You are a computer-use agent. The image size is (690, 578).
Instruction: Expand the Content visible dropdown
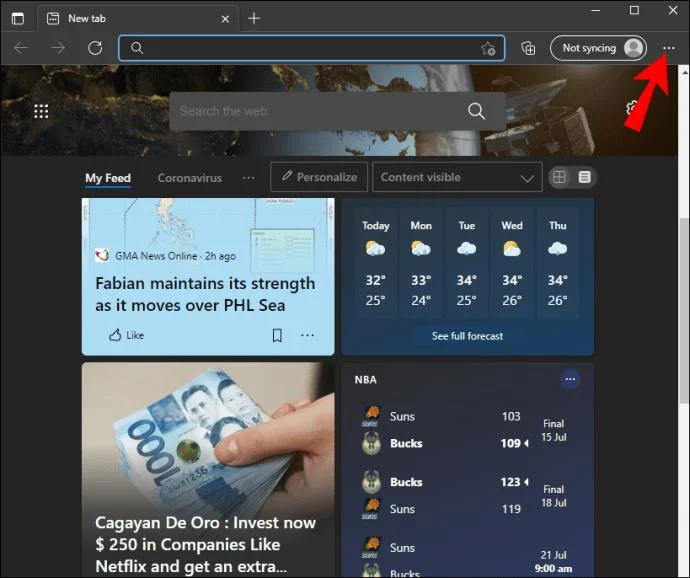457,177
